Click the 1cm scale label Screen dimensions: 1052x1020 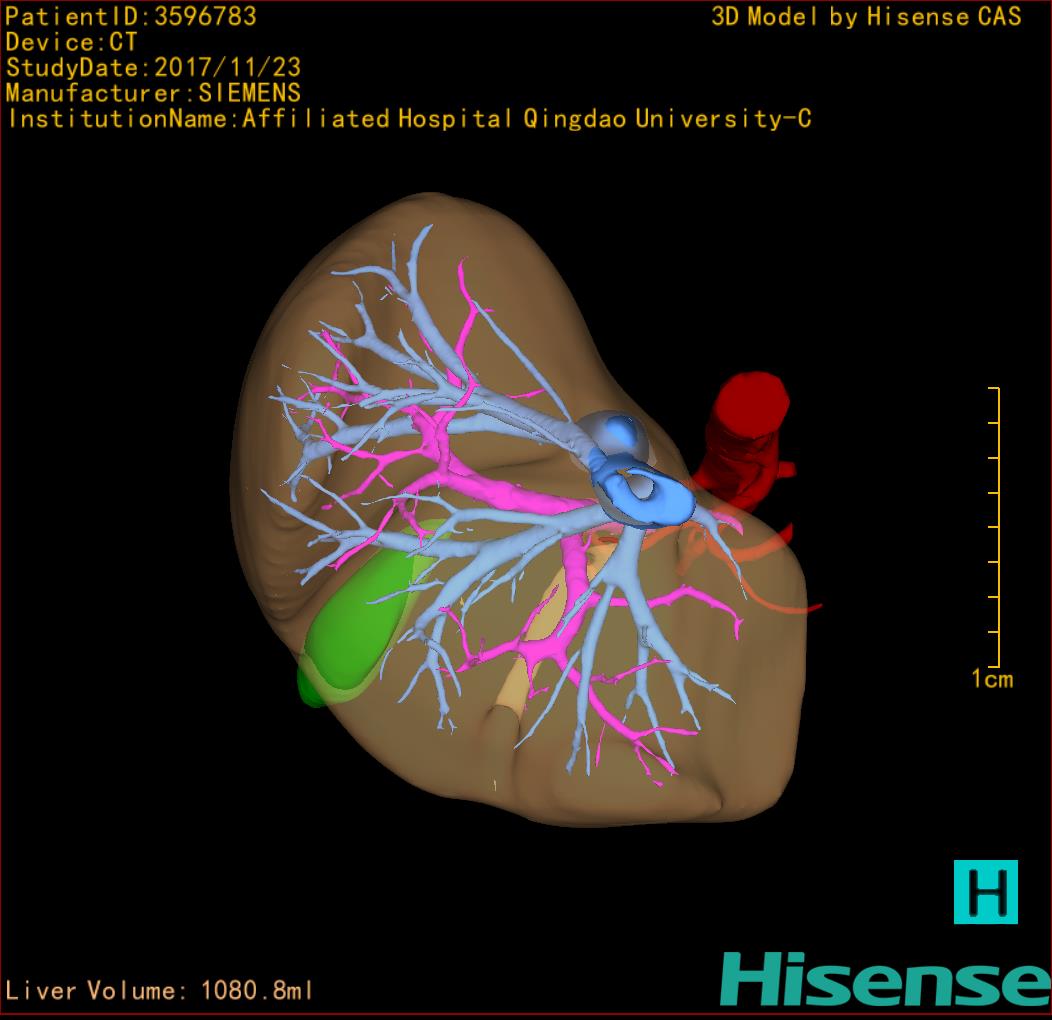tap(991, 680)
